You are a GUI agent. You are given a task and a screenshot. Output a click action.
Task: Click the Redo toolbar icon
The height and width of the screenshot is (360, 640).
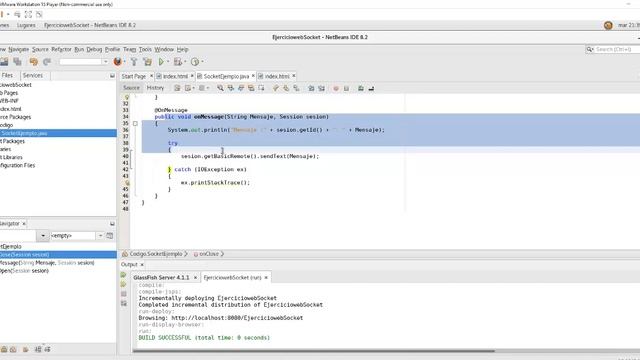(x=47, y=62)
